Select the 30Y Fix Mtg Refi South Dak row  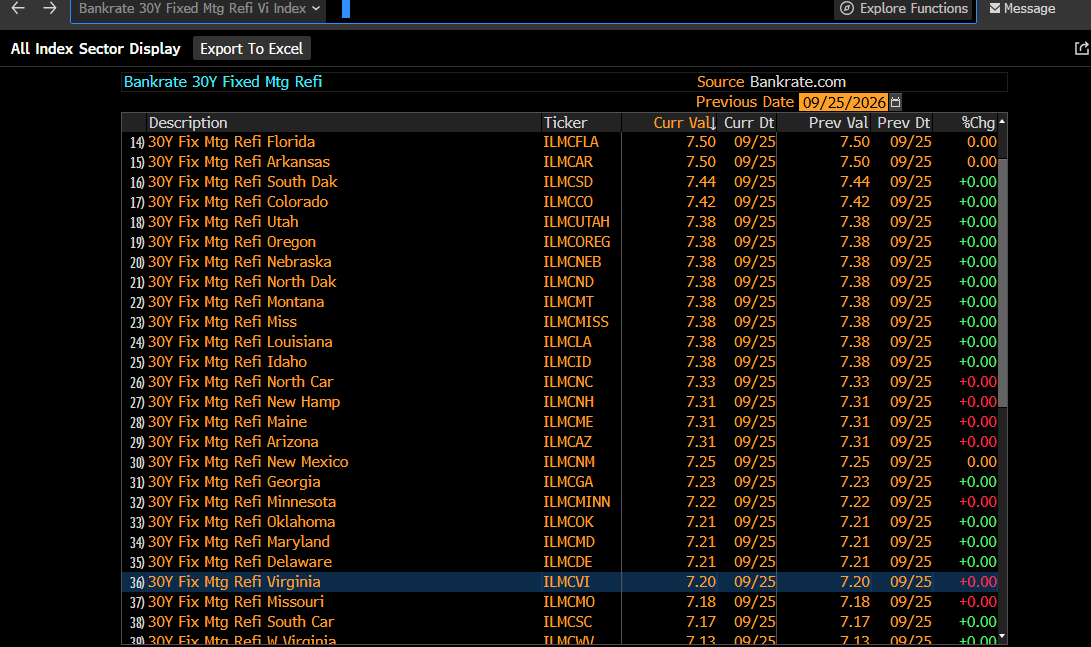pos(560,182)
